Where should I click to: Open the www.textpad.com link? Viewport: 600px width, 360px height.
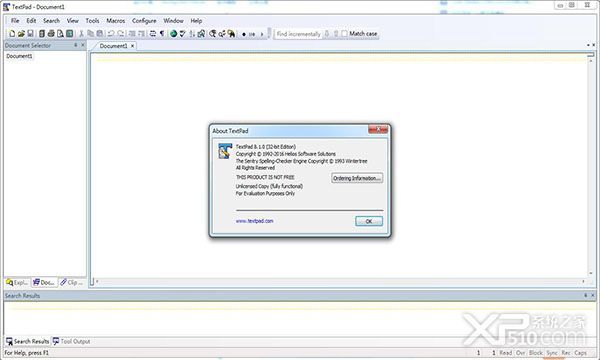pyautogui.click(x=254, y=221)
